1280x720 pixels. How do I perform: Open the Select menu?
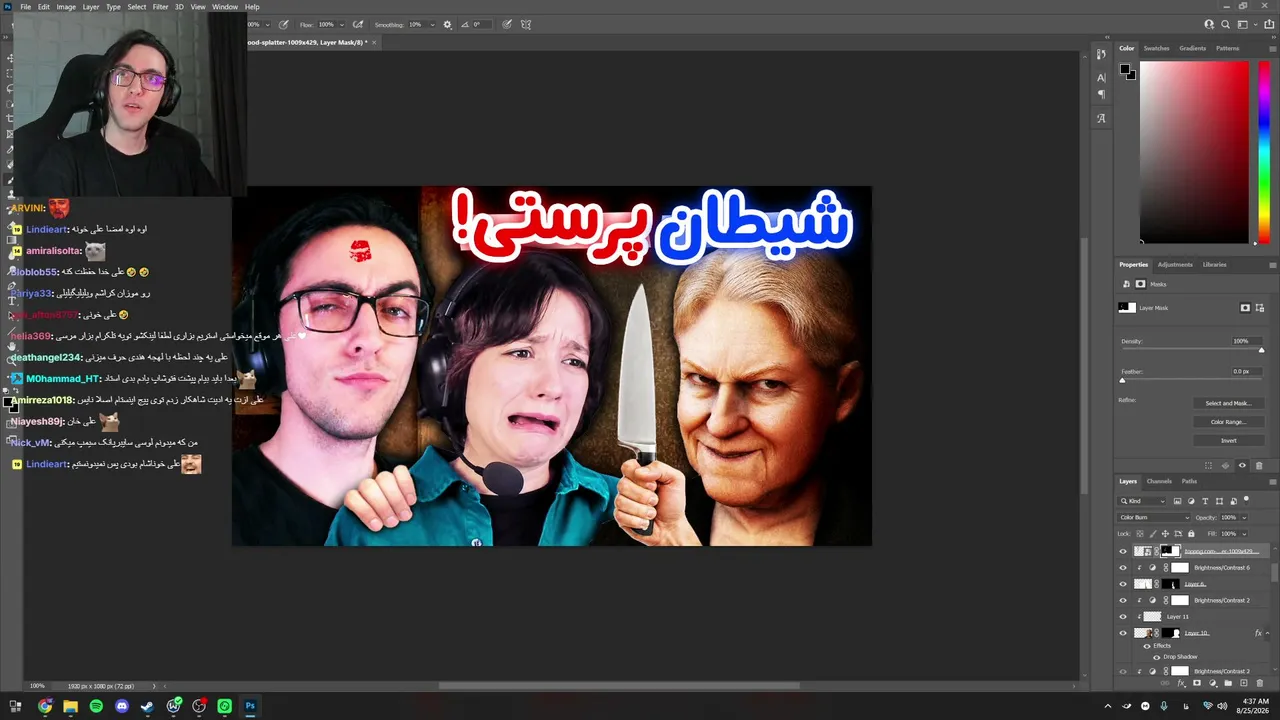click(x=137, y=7)
